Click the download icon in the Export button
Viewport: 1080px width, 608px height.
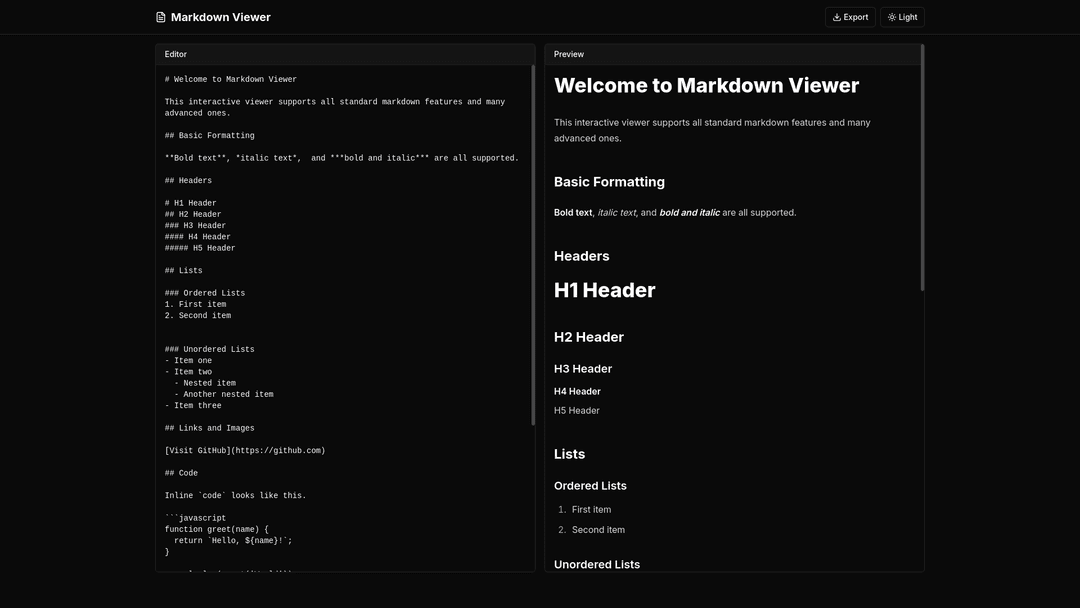837,17
